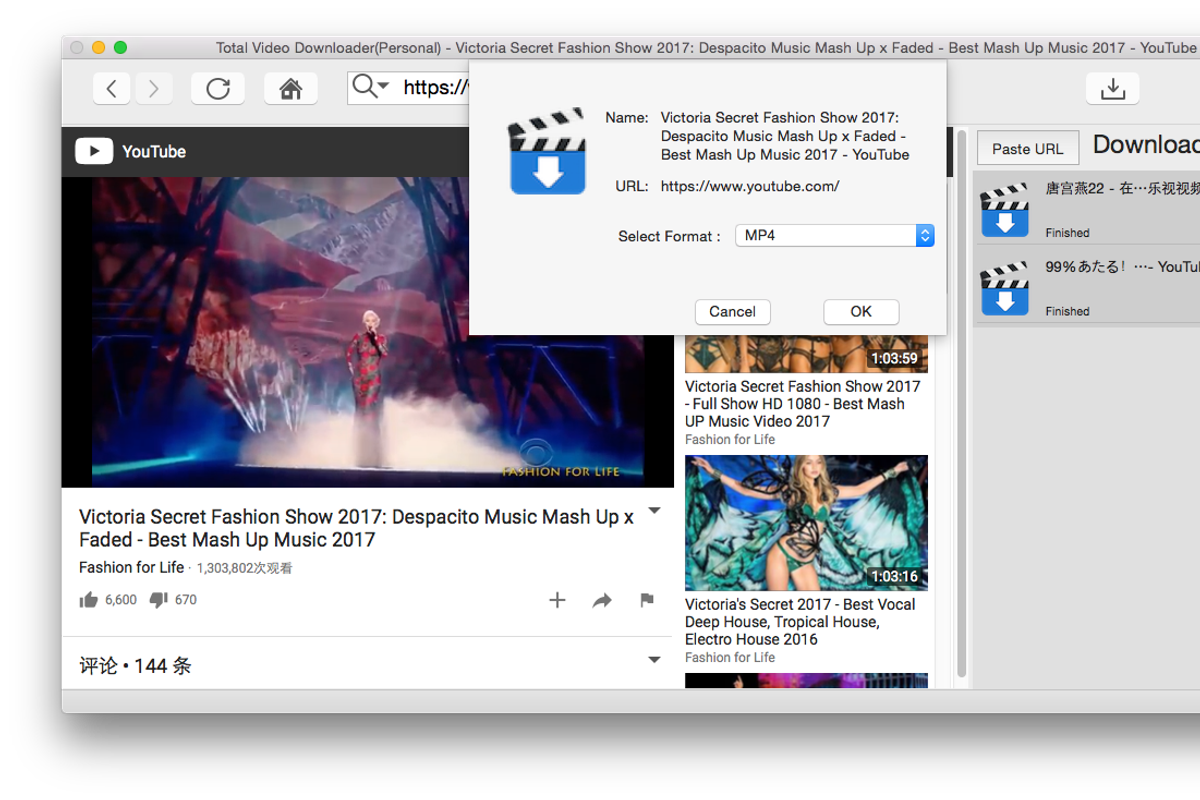Open the 1:03:16 video thumbnail

click(806, 523)
